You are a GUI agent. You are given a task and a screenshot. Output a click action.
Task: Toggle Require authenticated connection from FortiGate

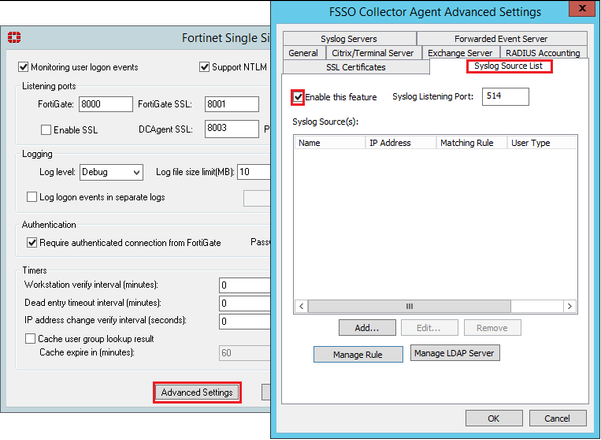(32, 243)
